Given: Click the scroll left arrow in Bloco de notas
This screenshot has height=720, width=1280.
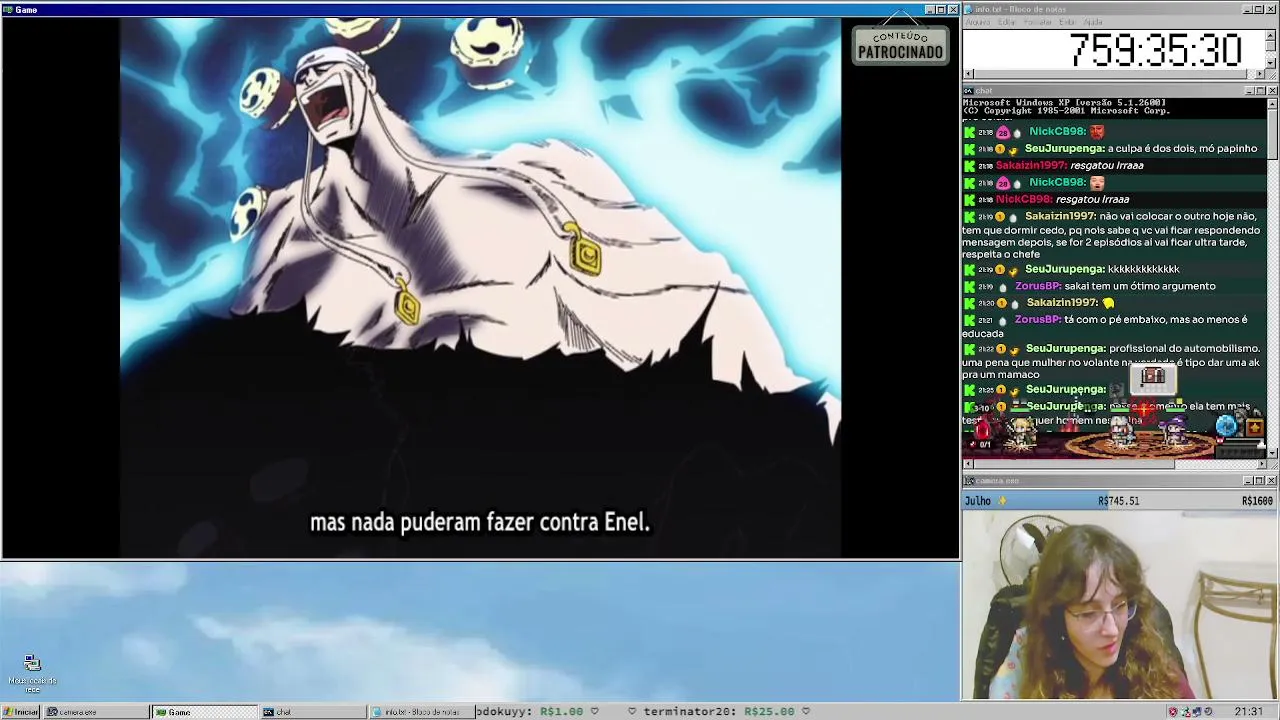Looking at the screenshot, I should click(968, 74).
